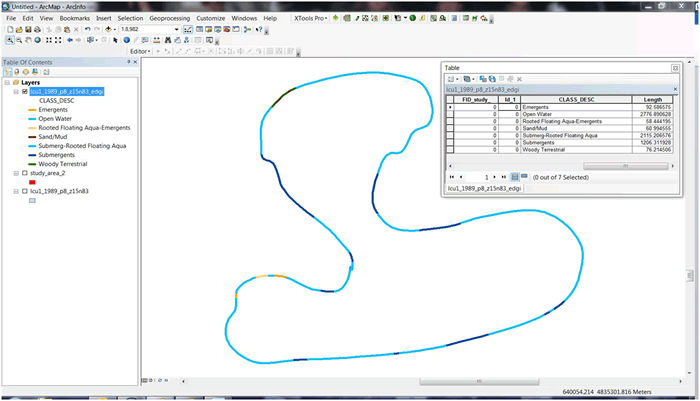700x401 pixels.
Task: Activate the Identify tool
Action: [126, 40]
